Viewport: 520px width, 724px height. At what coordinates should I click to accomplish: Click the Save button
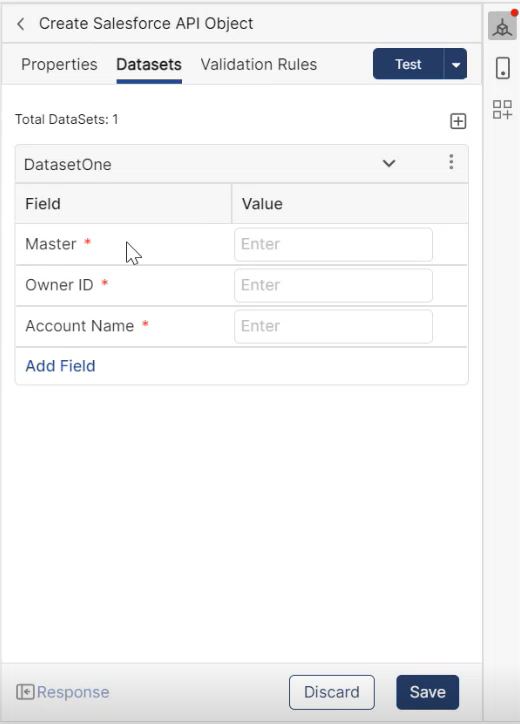428,692
